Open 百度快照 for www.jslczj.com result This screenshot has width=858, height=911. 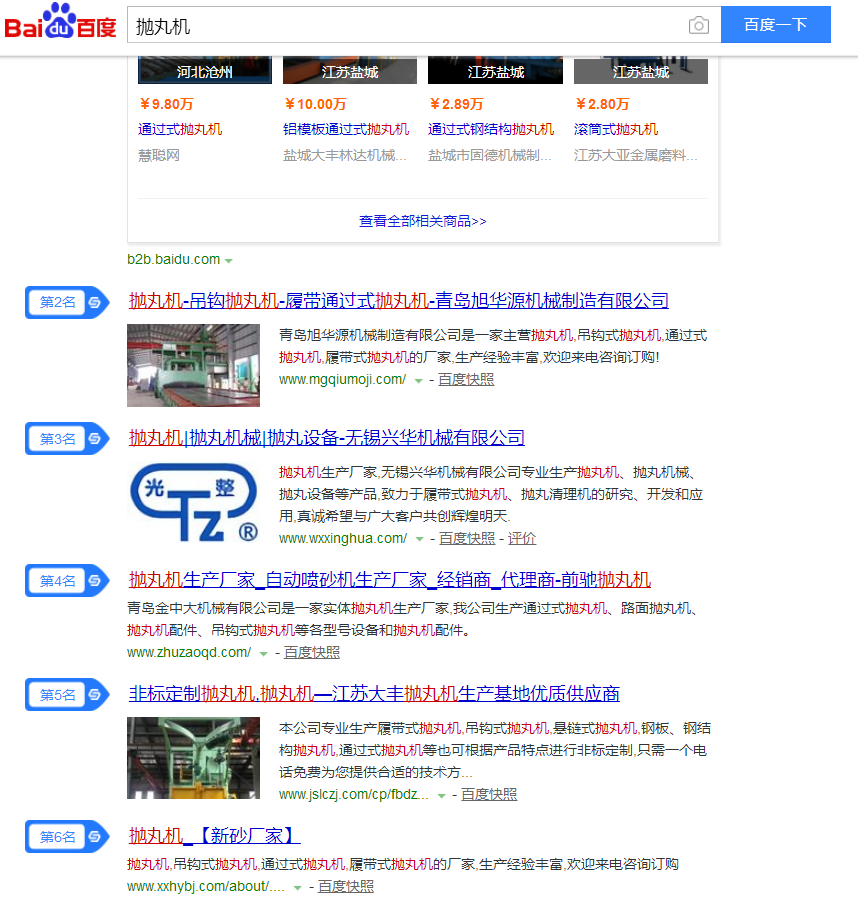point(489,795)
